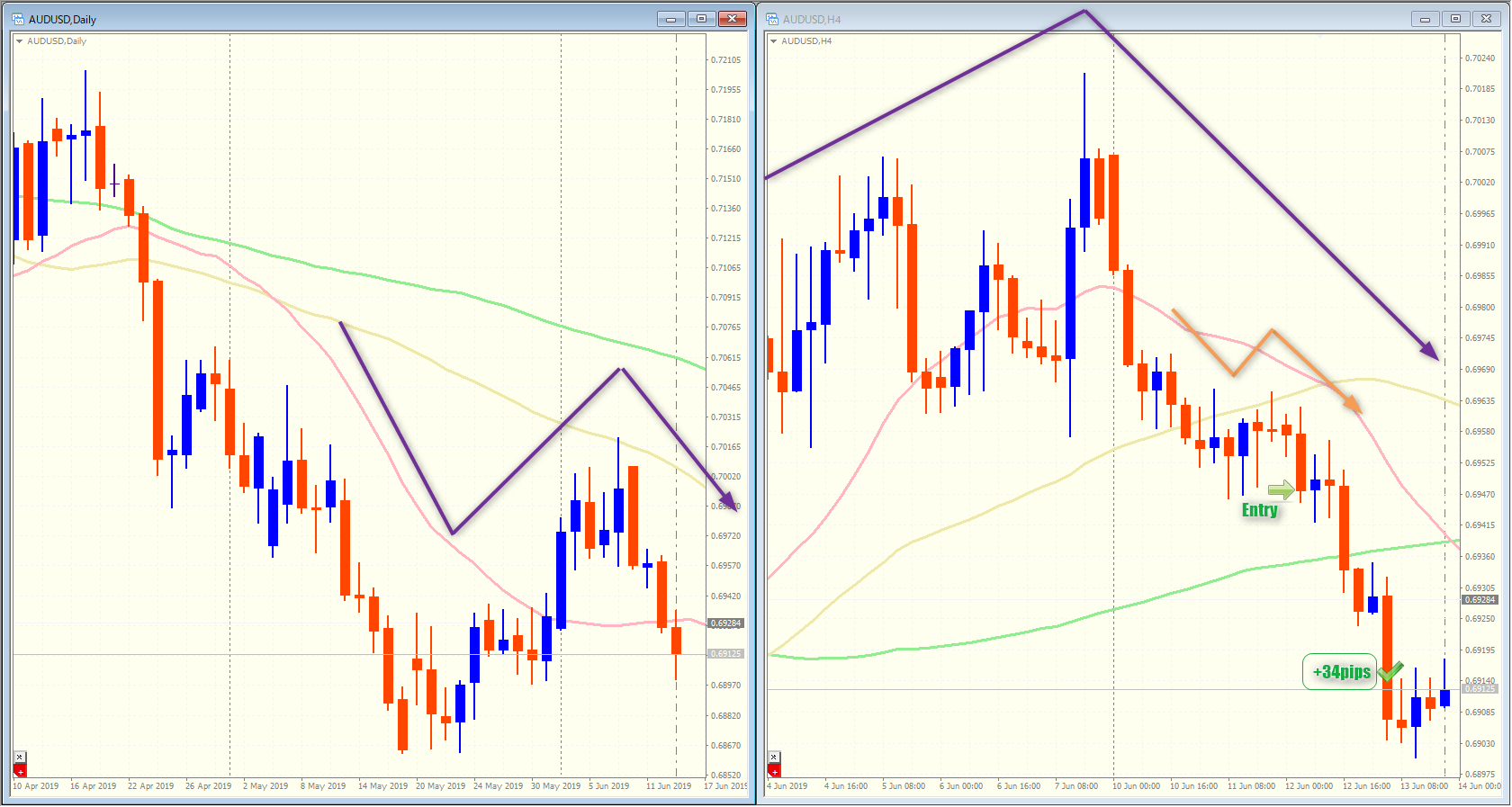Click the Entry text label
This screenshot has height=807, width=1512.
1259,510
